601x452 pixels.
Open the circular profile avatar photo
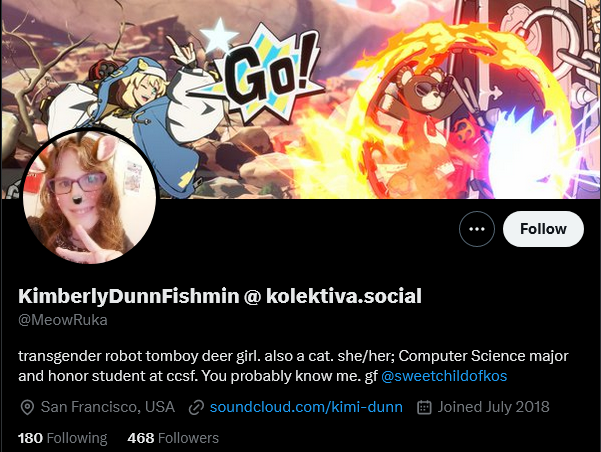(89, 197)
